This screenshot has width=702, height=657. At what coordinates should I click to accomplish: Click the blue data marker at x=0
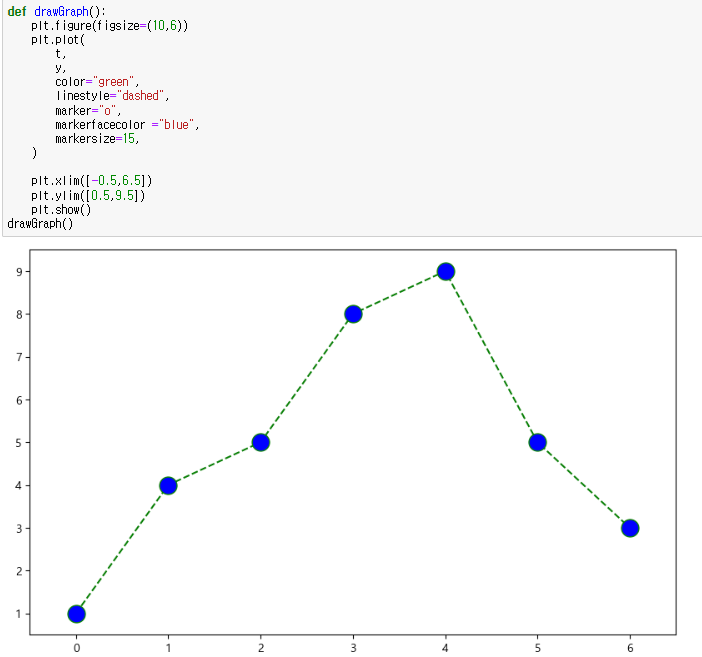click(77, 614)
